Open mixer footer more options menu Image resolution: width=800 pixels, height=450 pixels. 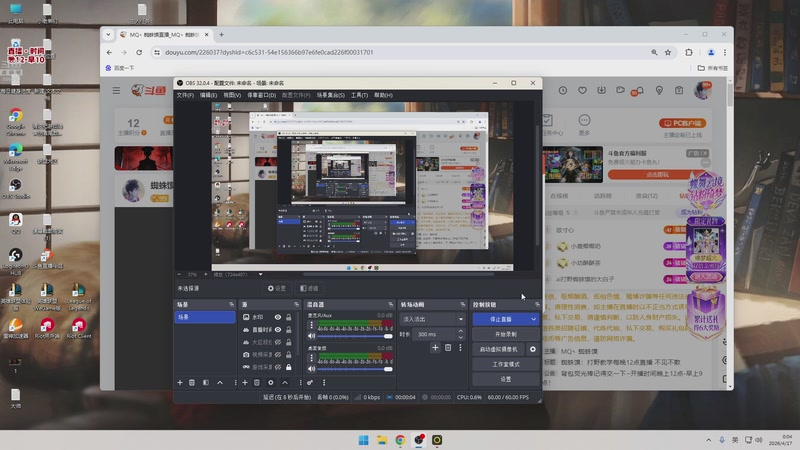[x=324, y=383]
